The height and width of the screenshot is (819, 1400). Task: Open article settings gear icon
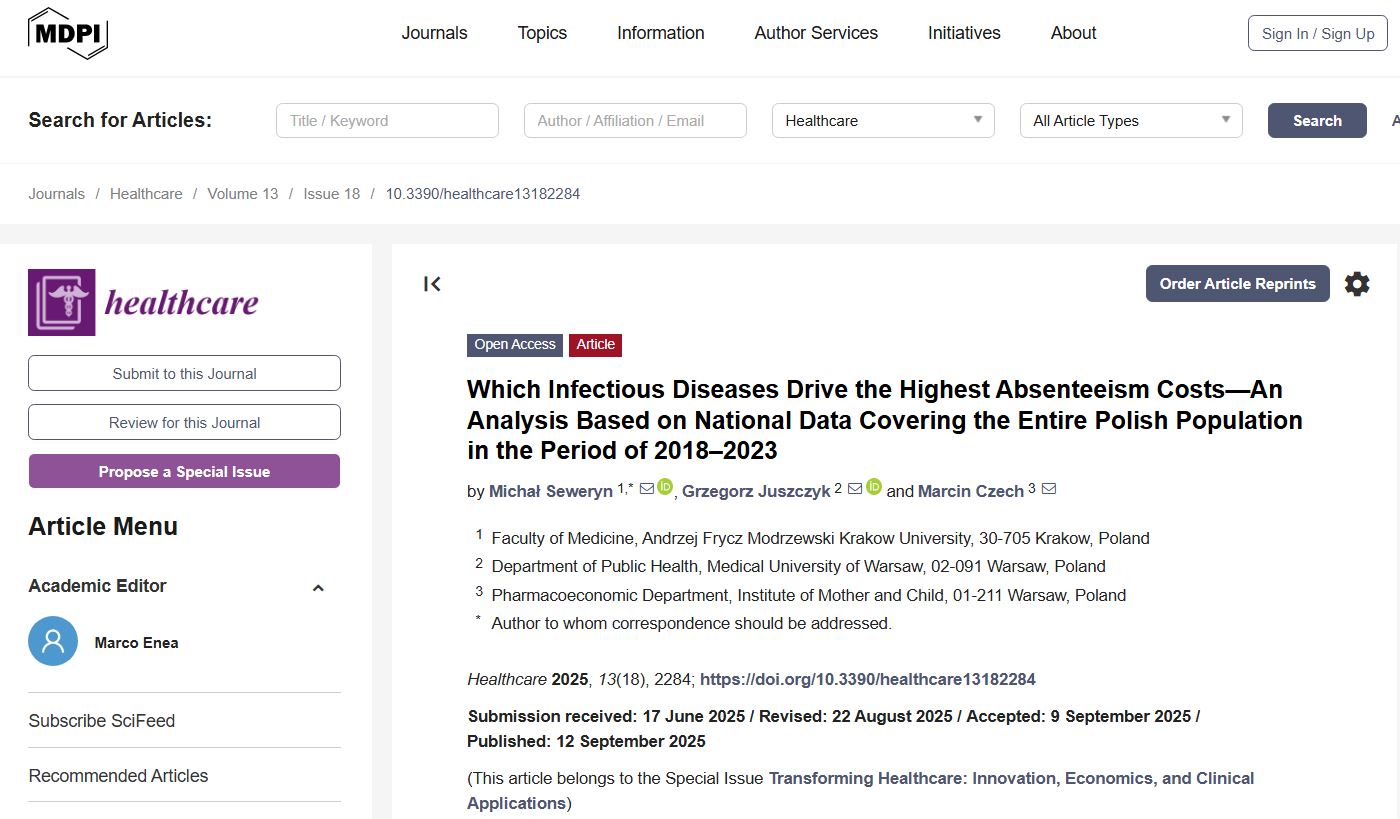point(1356,284)
